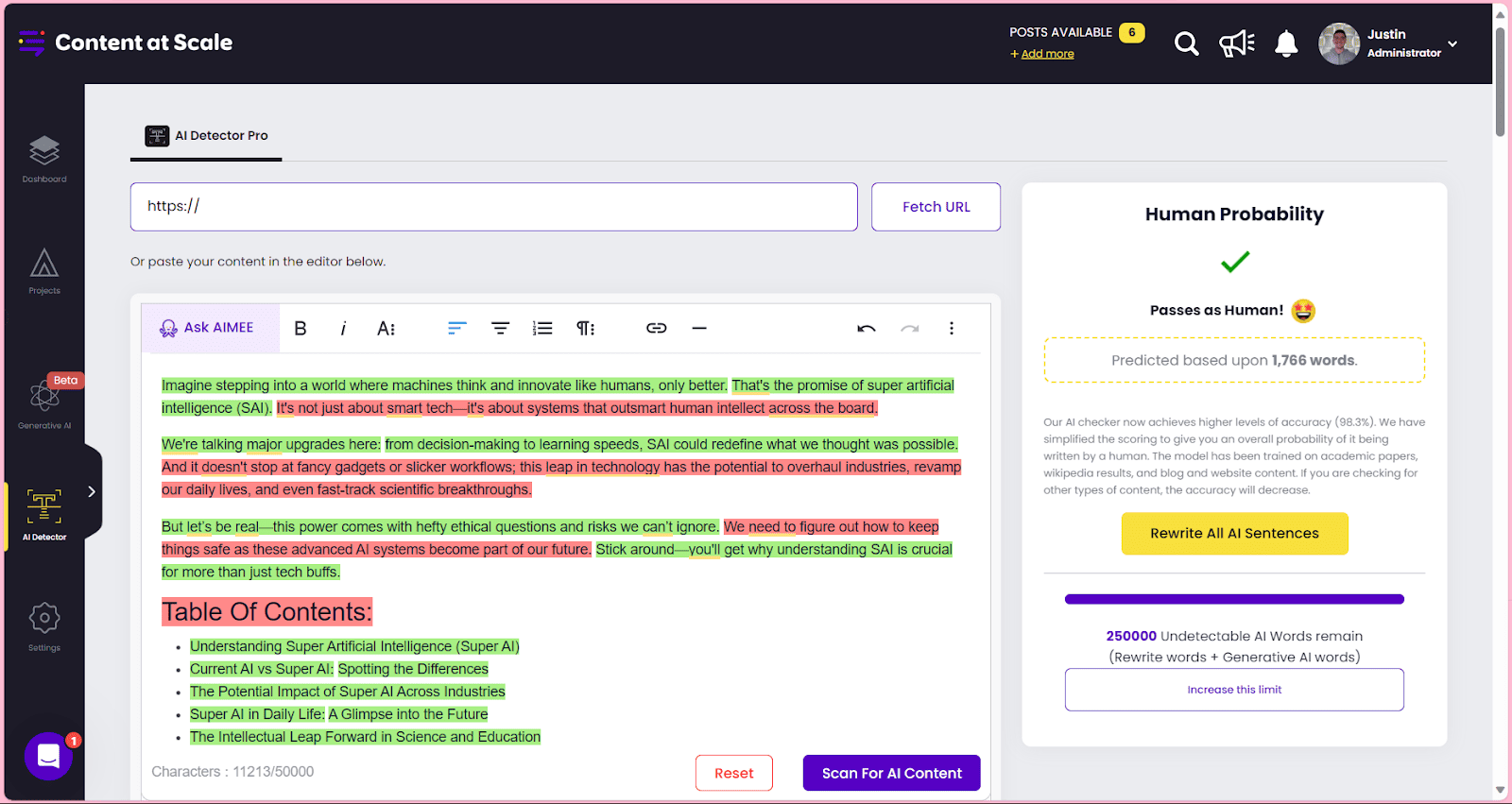This screenshot has width=1512, height=804.
Task: Open the chat support bubble
Action: [x=48, y=756]
